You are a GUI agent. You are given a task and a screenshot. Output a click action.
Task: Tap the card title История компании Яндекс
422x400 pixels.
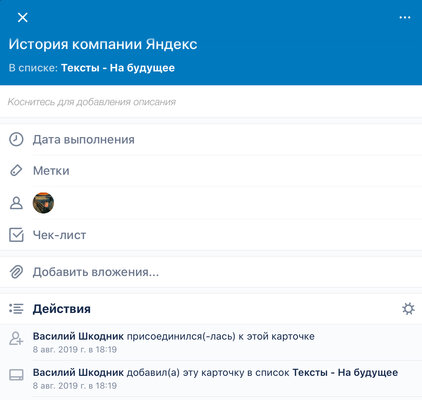point(103,44)
